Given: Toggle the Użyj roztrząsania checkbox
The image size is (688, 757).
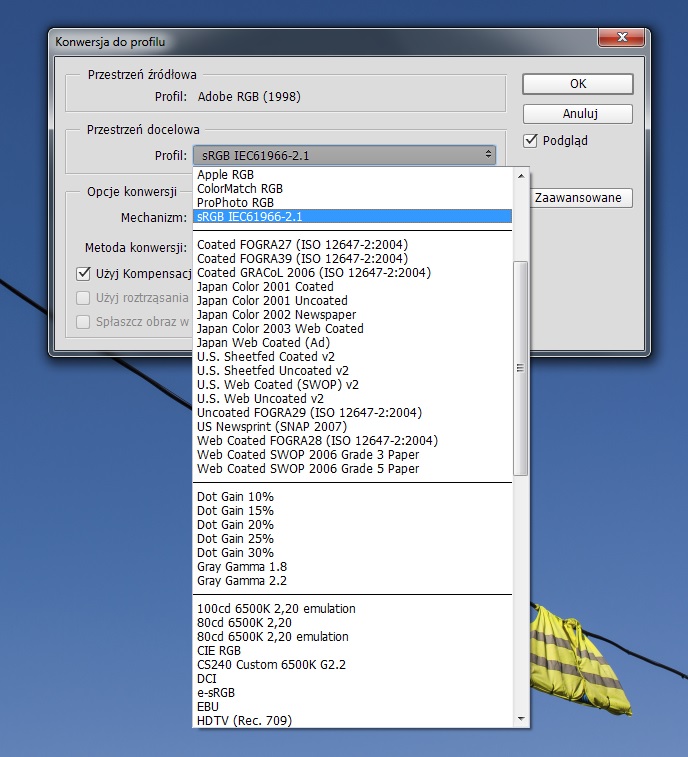Looking at the screenshot, I should (x=86, y=297).
